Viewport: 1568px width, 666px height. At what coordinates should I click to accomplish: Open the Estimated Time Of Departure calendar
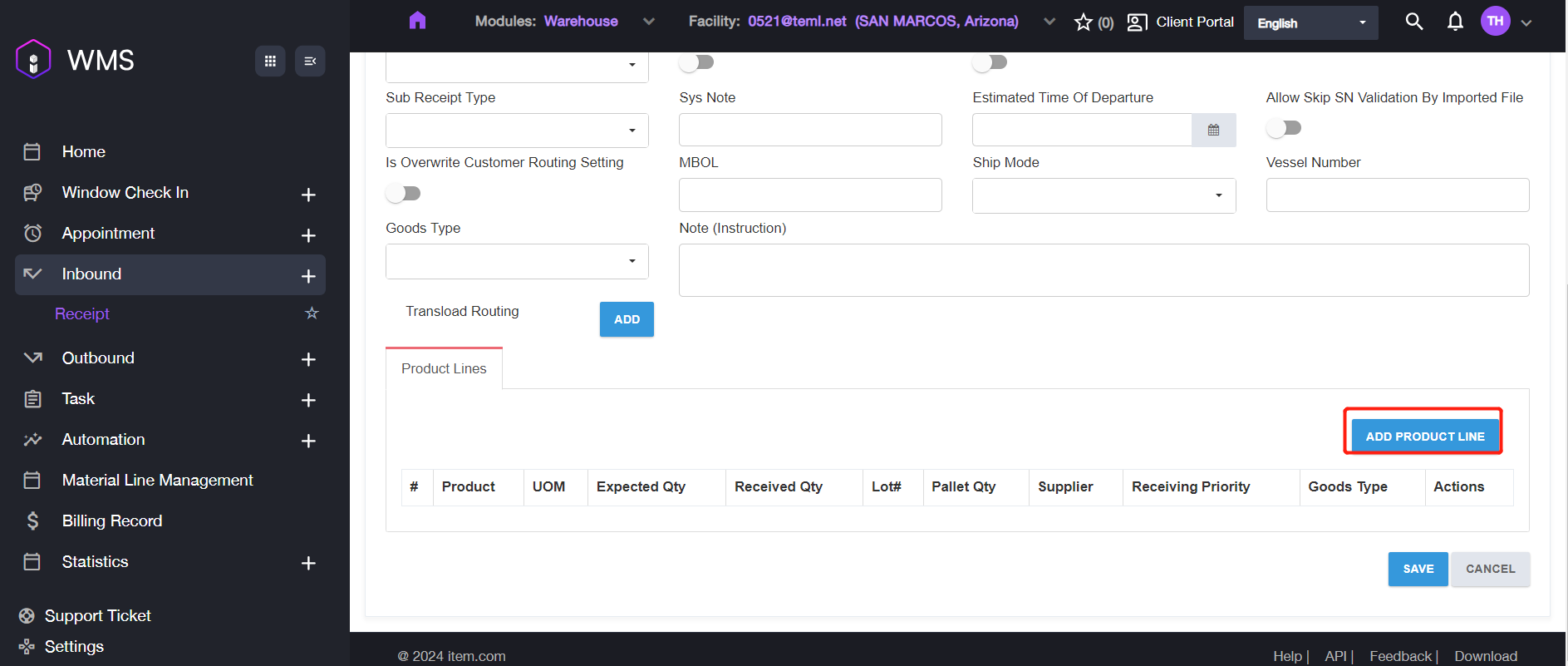coord(1213,131)
